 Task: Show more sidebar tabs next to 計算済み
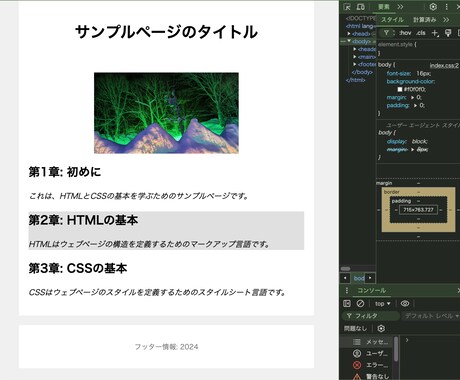[x=446, y=20]
